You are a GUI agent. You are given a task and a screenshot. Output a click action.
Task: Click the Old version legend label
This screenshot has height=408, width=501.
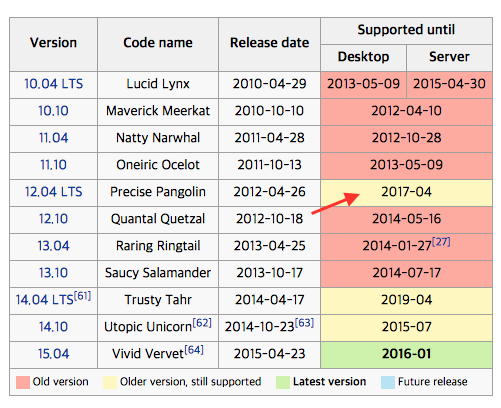click(61, 381)
